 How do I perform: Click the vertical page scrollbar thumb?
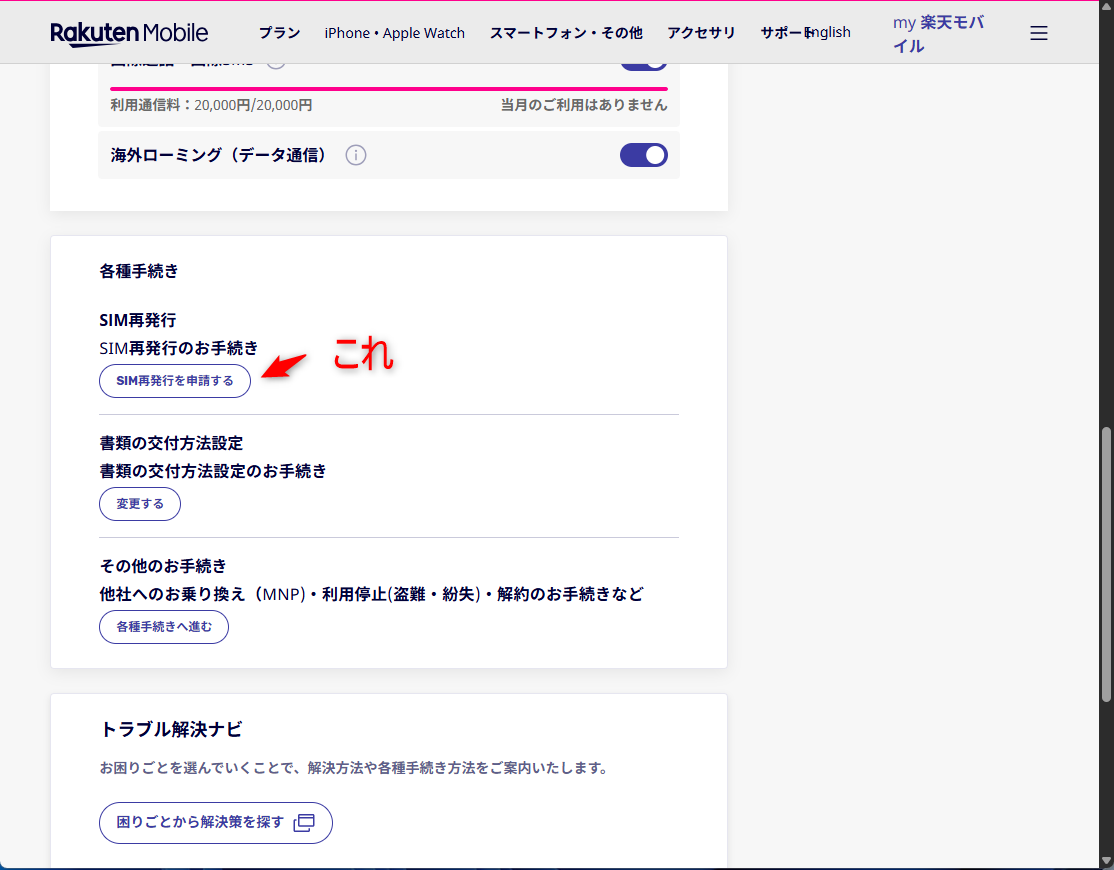coord(1105,565)
